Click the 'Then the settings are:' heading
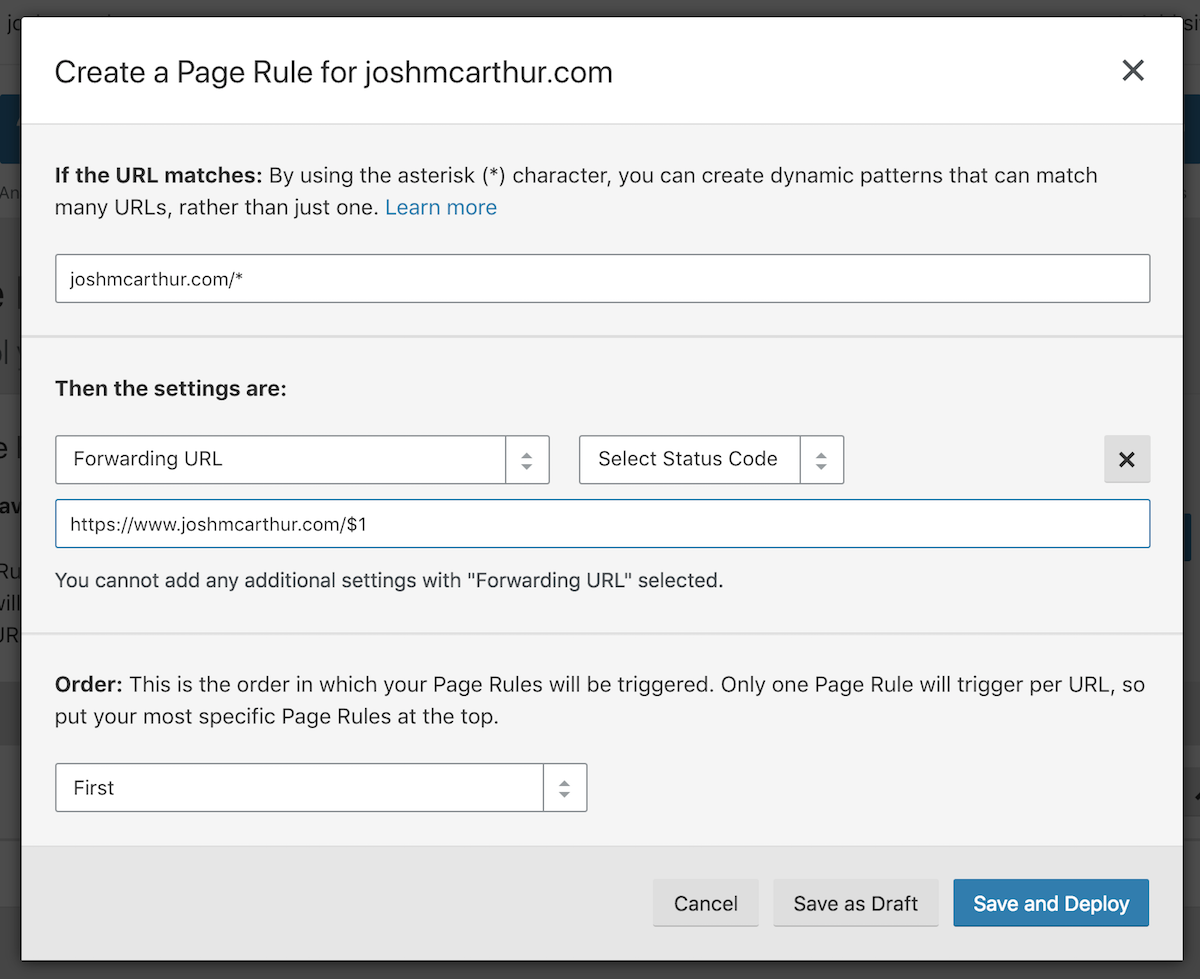Viewport: 1200px width, 979px height. [171, 389]
